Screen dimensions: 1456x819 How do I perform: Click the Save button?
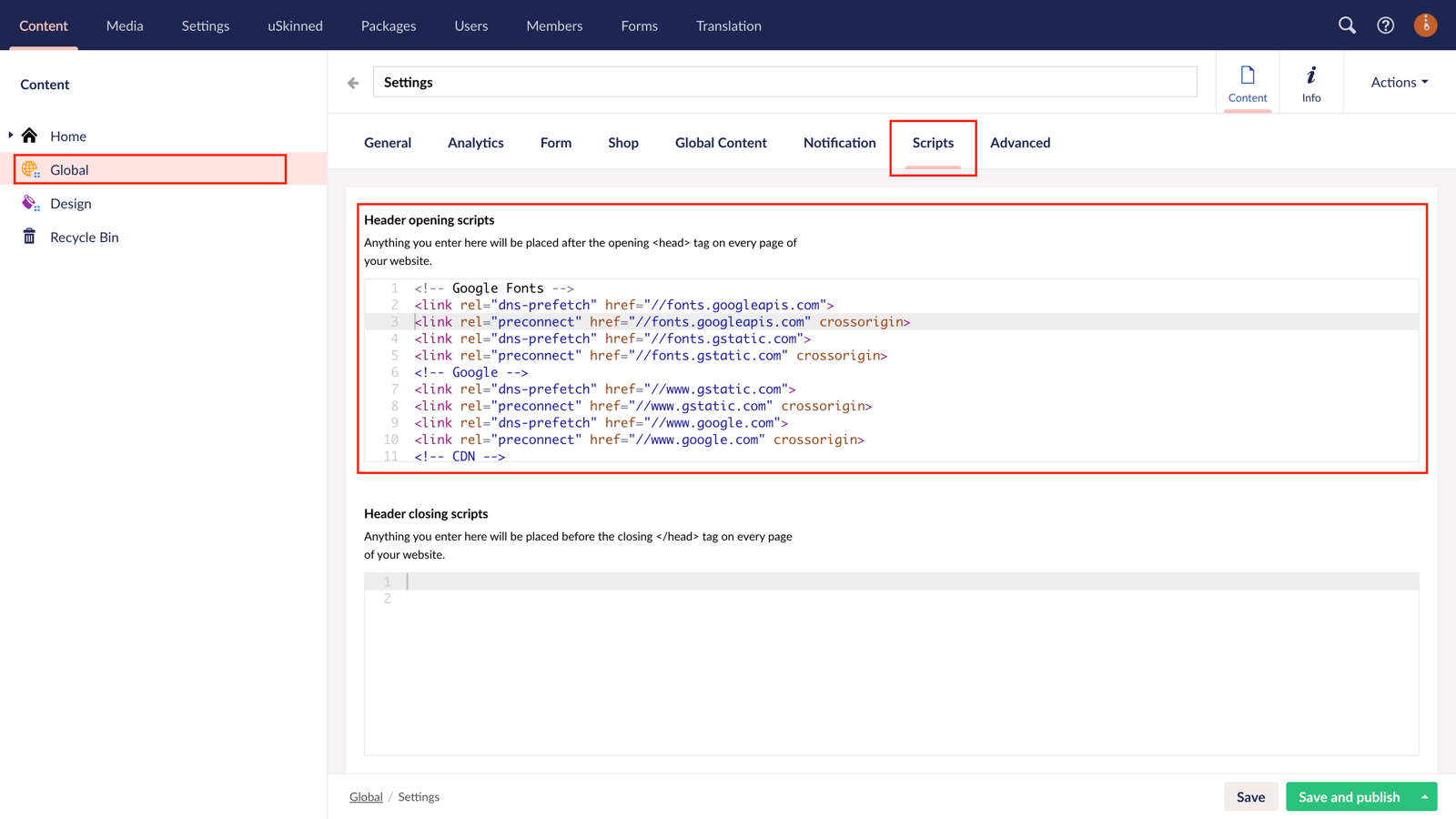pos(1250,796)
